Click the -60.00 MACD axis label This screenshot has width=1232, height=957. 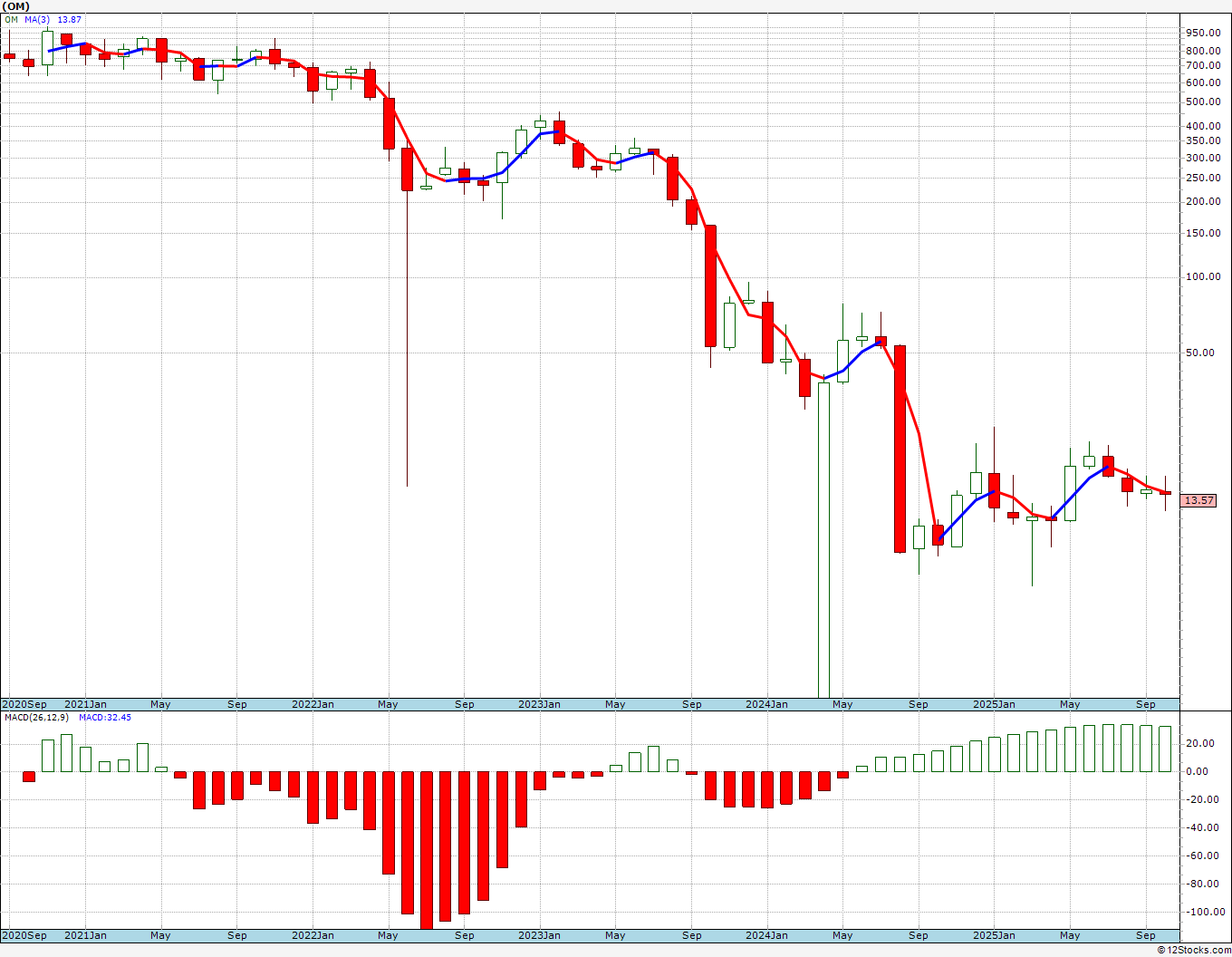[1201, 856]
